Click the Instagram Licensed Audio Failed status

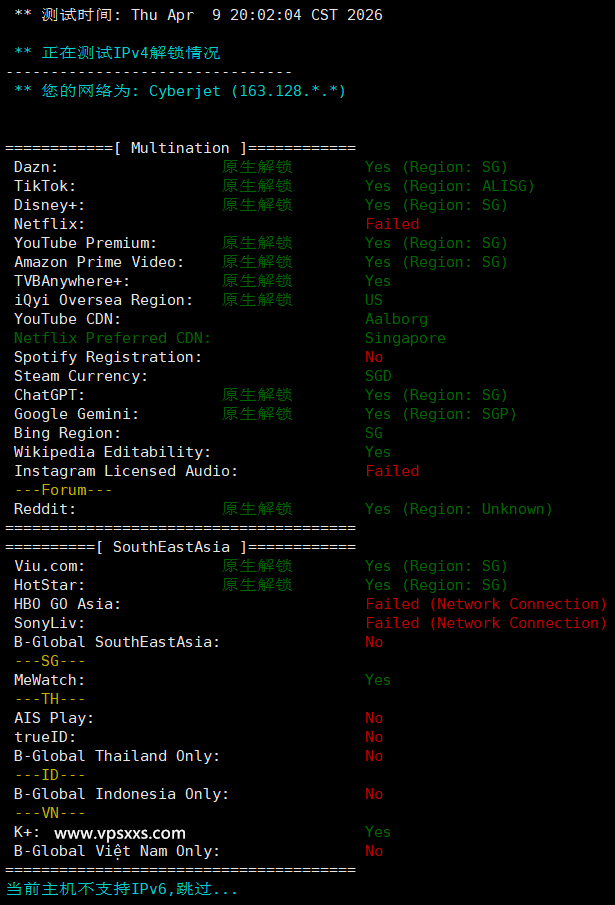click(x=392, y=471)
